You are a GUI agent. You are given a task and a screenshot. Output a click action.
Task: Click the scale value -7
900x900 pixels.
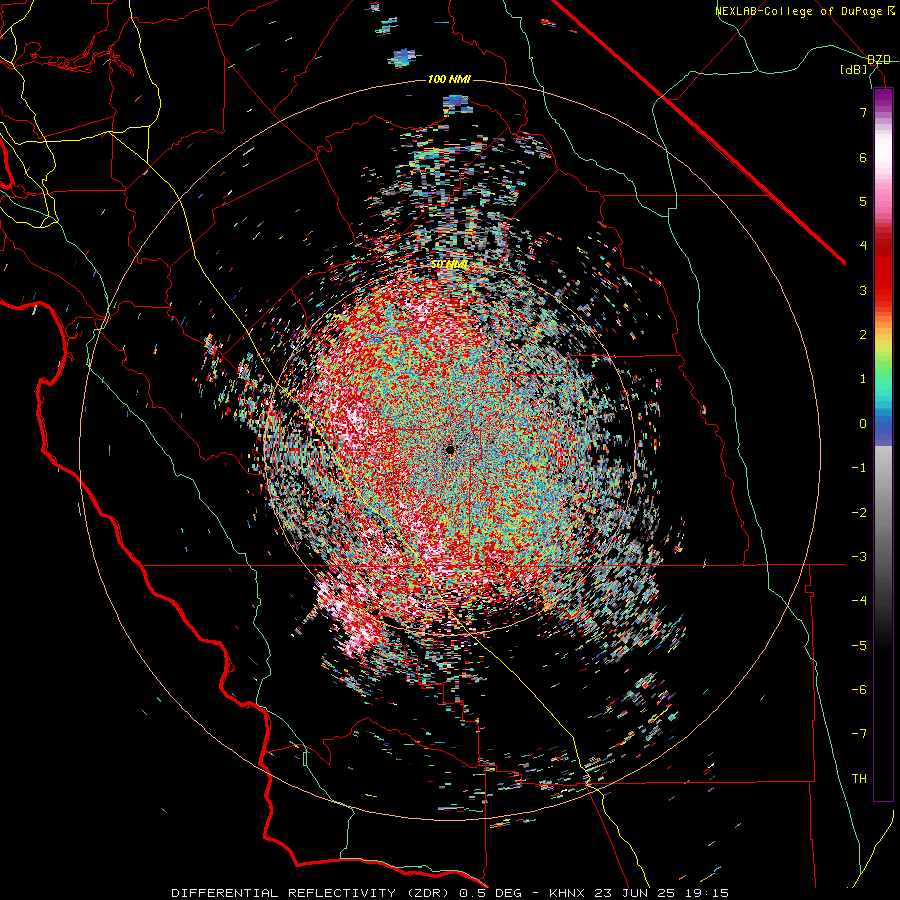tap(859, 734)
